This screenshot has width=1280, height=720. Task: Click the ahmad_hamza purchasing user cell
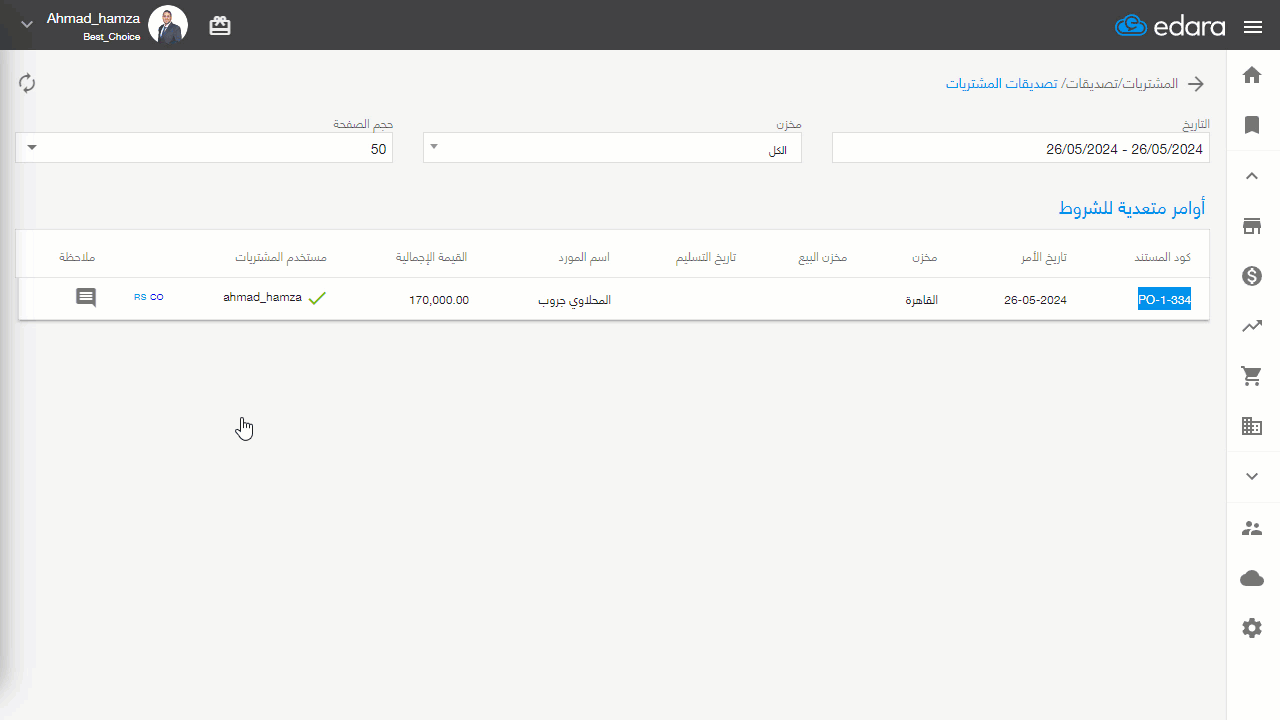click(x=262, y=297)
